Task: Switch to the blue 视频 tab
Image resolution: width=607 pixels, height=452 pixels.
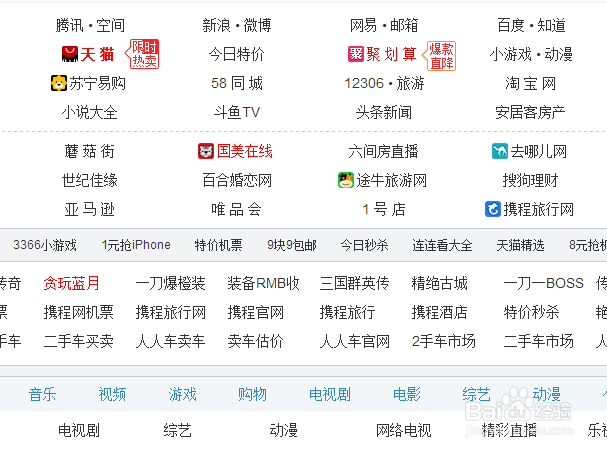Action: (112, 394)
